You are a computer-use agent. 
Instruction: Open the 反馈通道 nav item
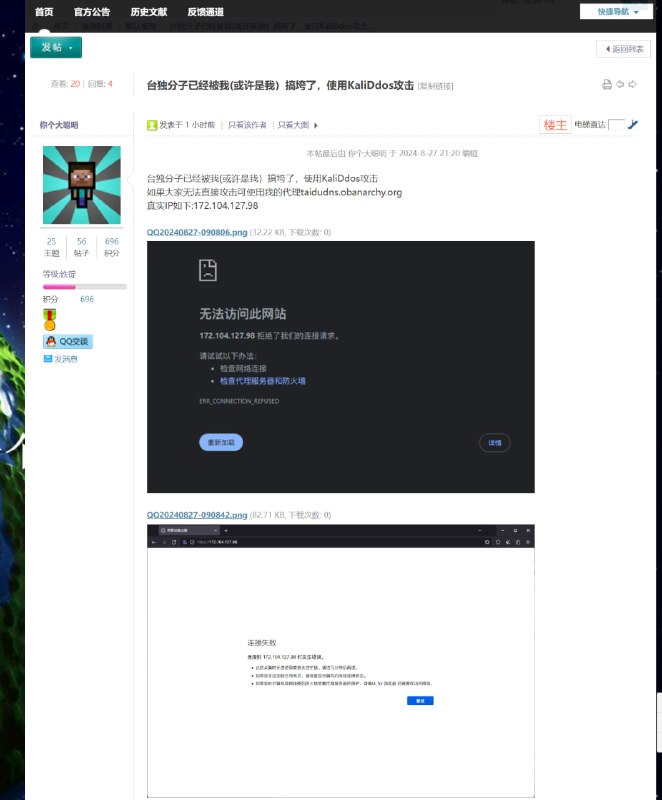206,11
